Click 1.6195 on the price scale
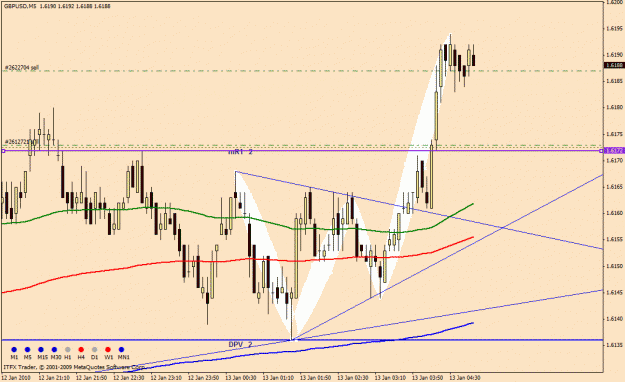This screenshot has height=382, width=625. (x=615, y=28)
